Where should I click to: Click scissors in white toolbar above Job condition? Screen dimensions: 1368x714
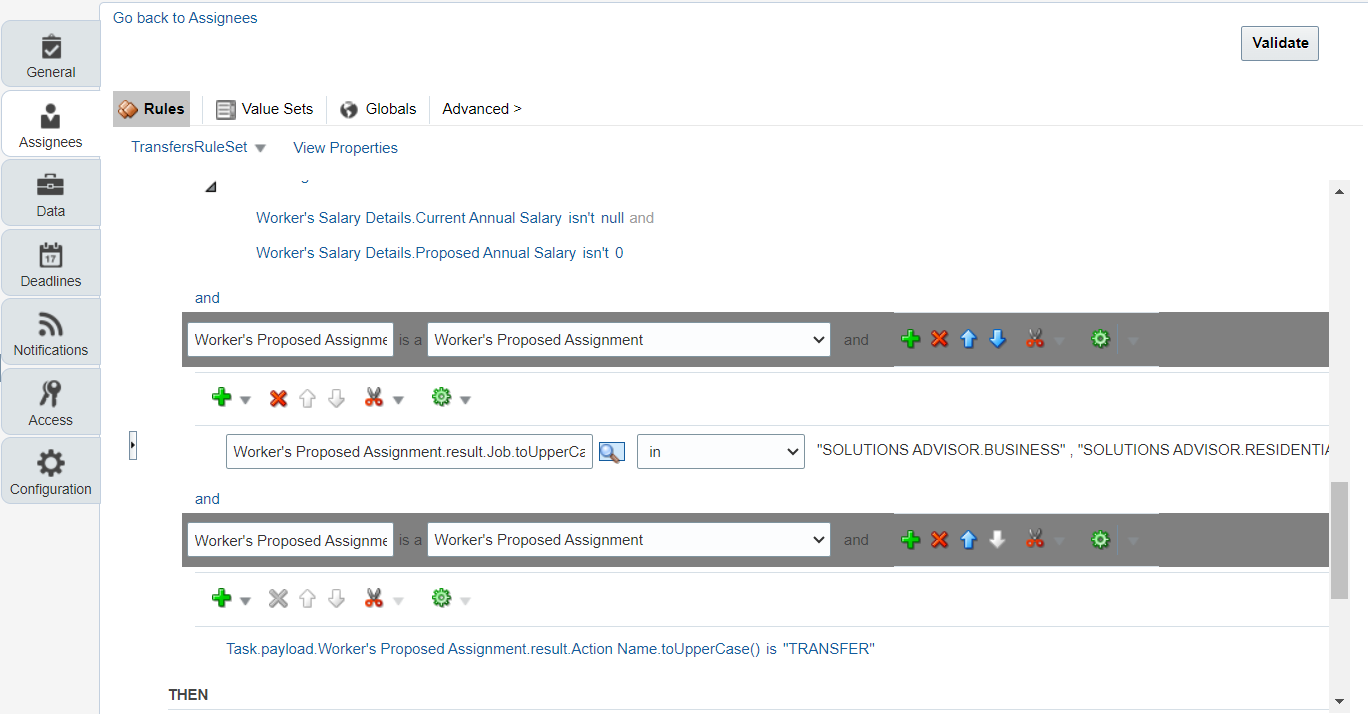coord(374,399)
